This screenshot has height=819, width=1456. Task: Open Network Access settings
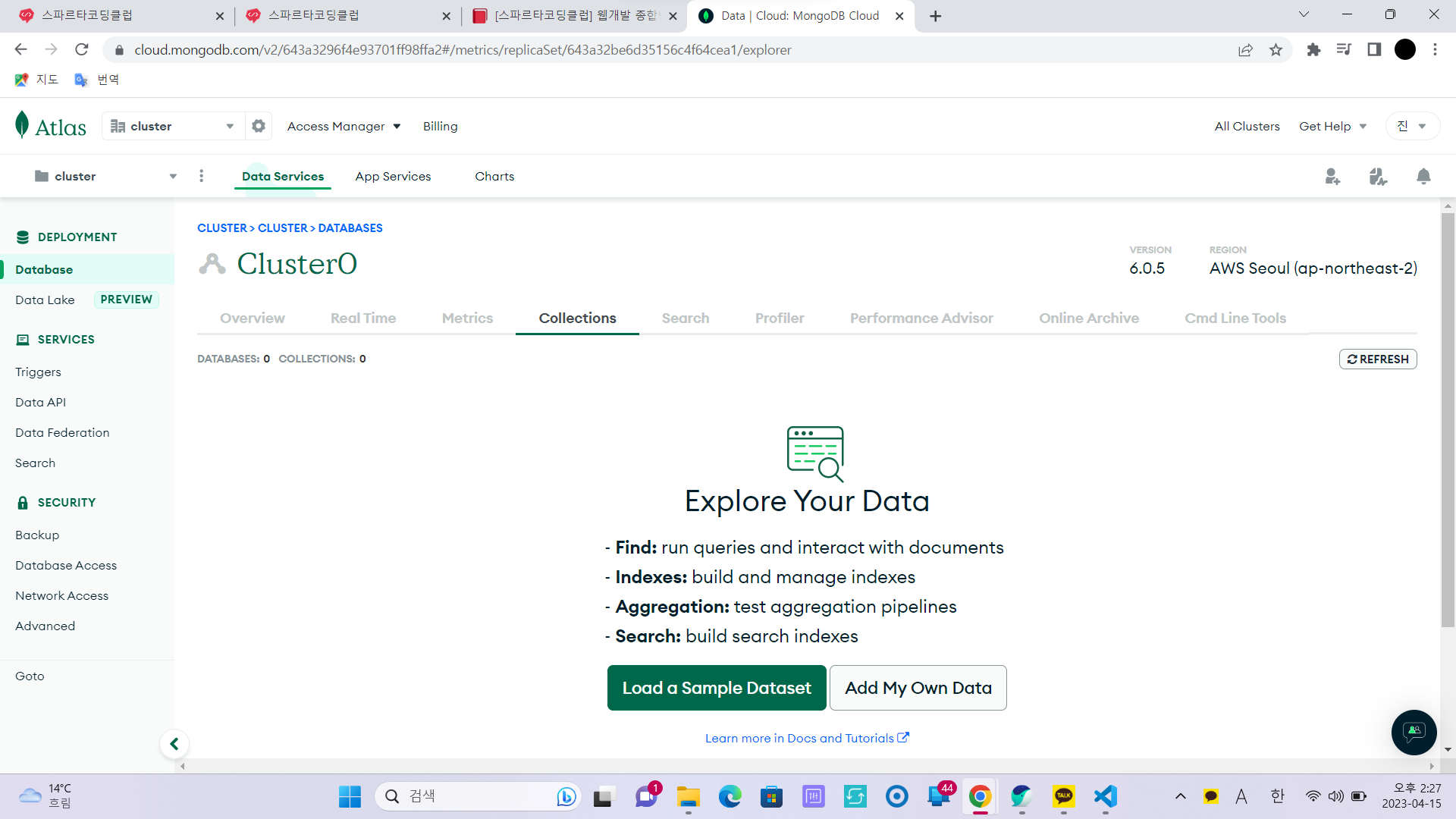61,595
